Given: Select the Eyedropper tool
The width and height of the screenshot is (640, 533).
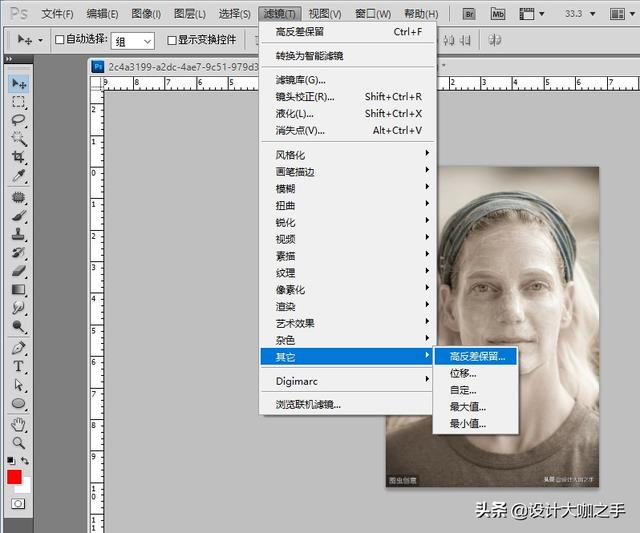Looking at the screenshot, I should tap(18, 176).
